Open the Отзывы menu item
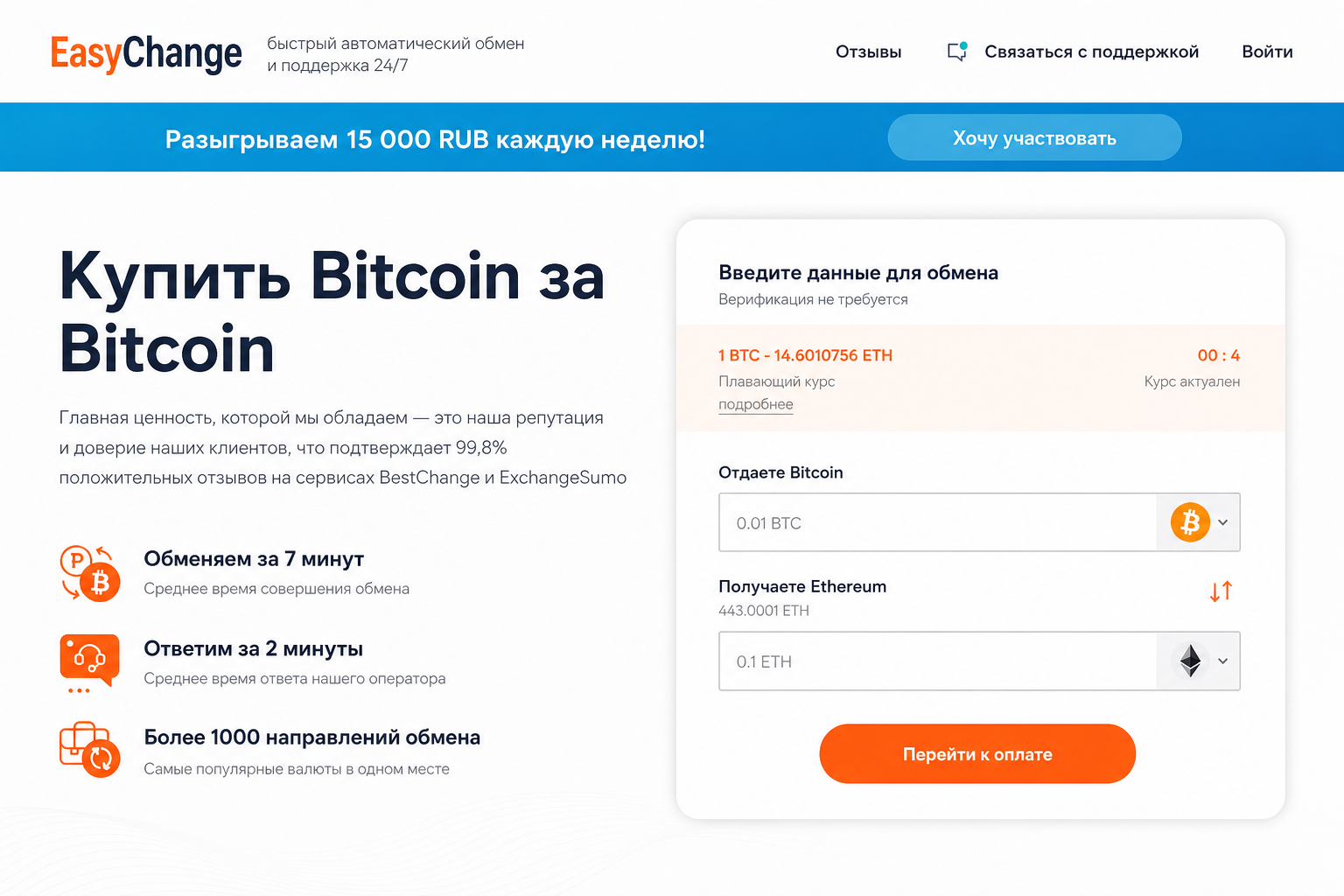The image size is (1344, 896). (x=868, y=52)
